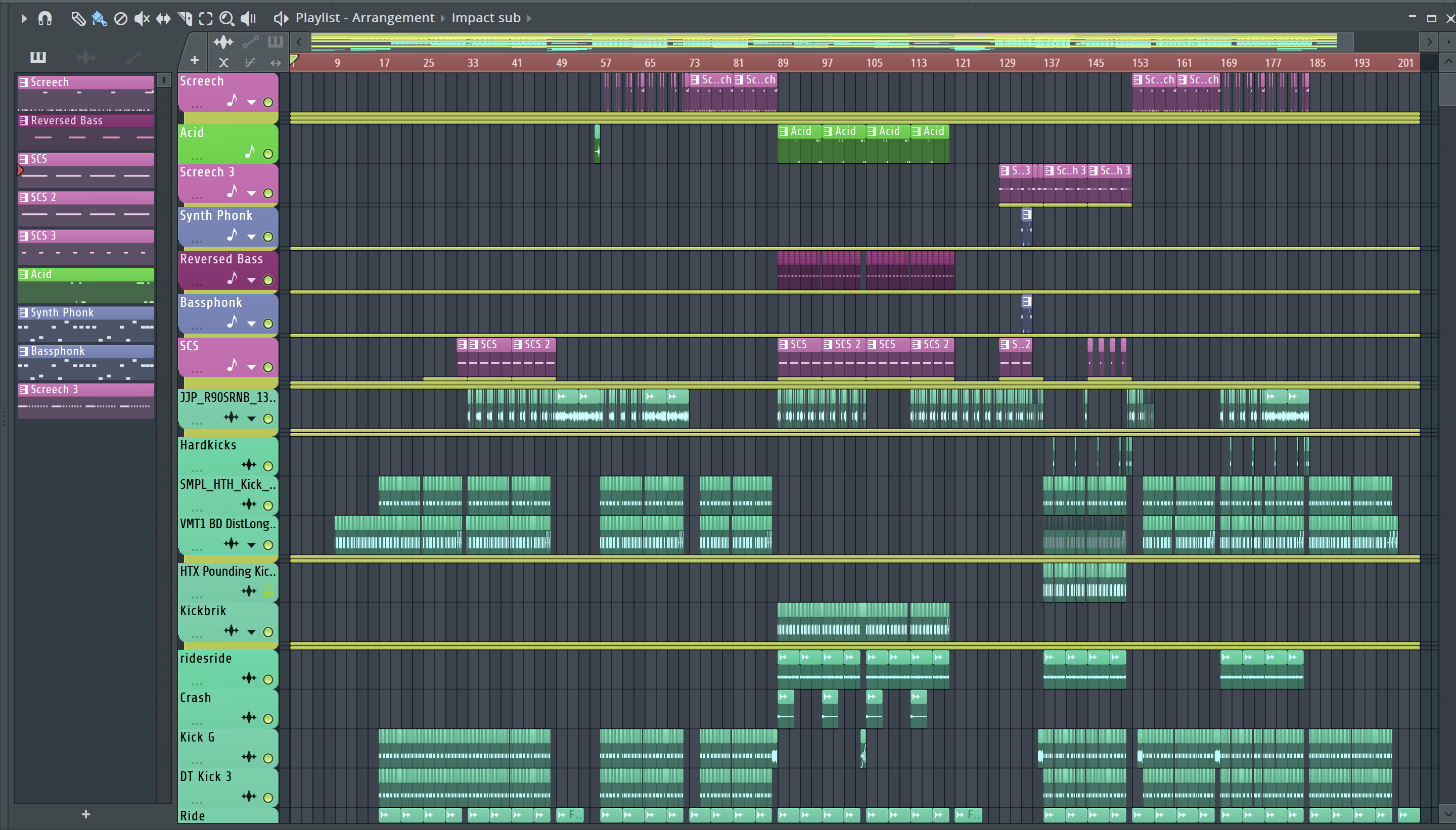Expand the Kickbrik track dropdown arrow
1456x830 pixels.
point(251,632)
